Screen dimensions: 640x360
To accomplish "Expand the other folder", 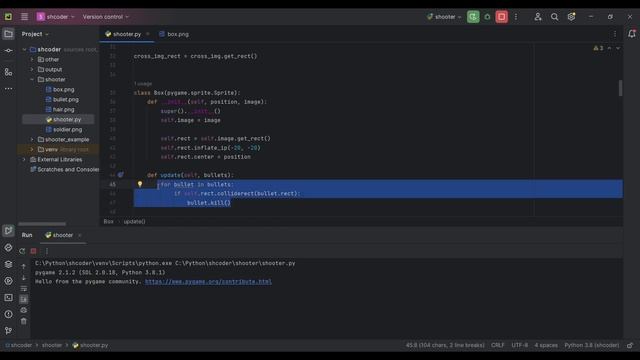I will click(x=32, y=60).
